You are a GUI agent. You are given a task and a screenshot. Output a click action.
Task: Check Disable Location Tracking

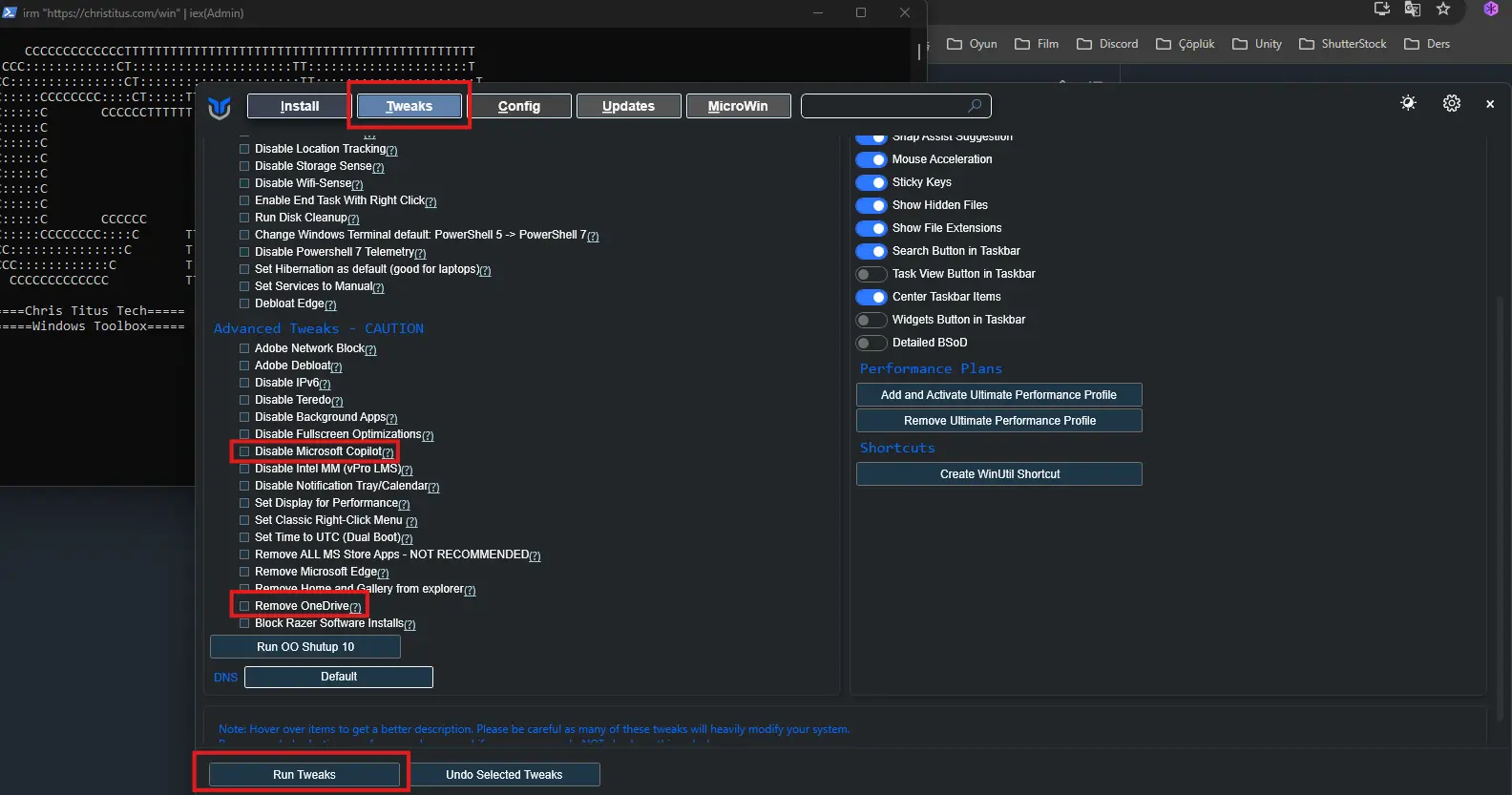coord(244,149)
